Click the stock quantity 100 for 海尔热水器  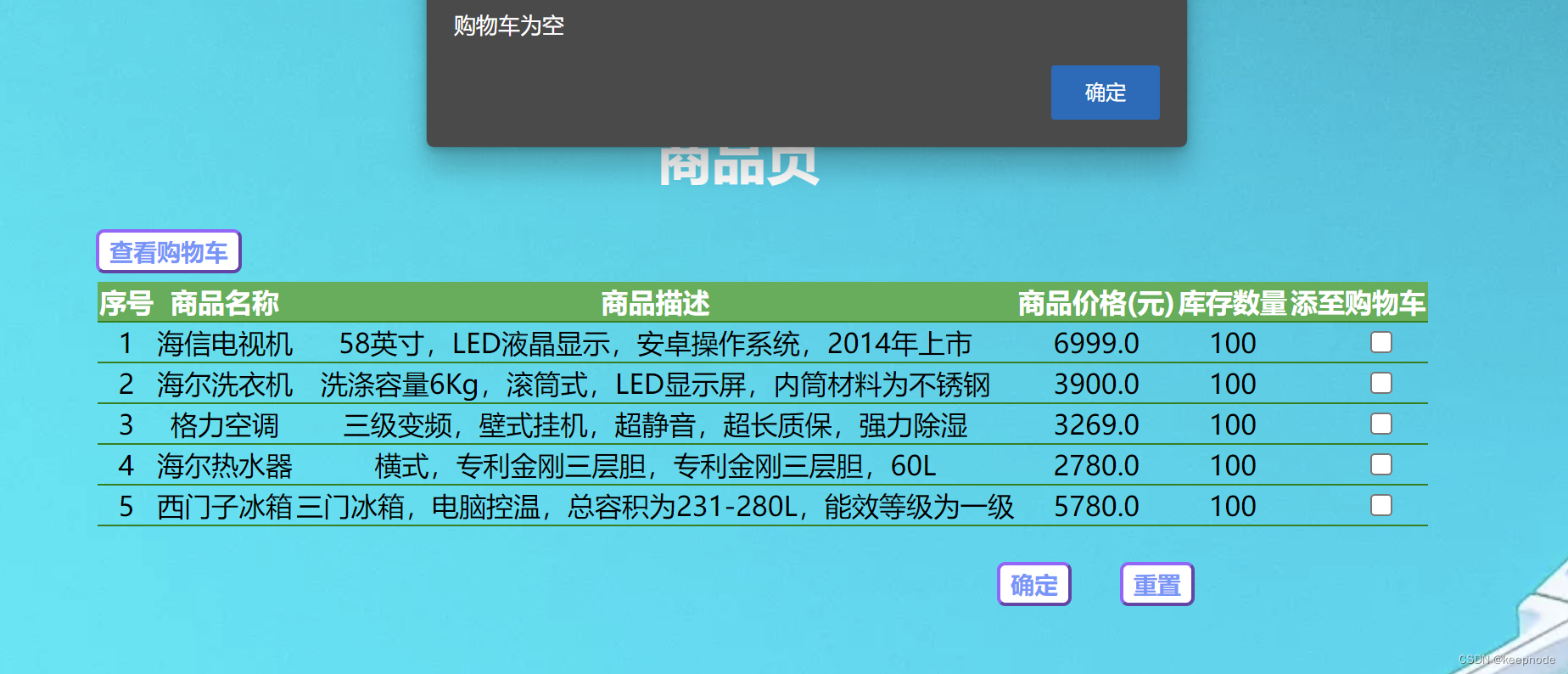tap(1233, 466)
